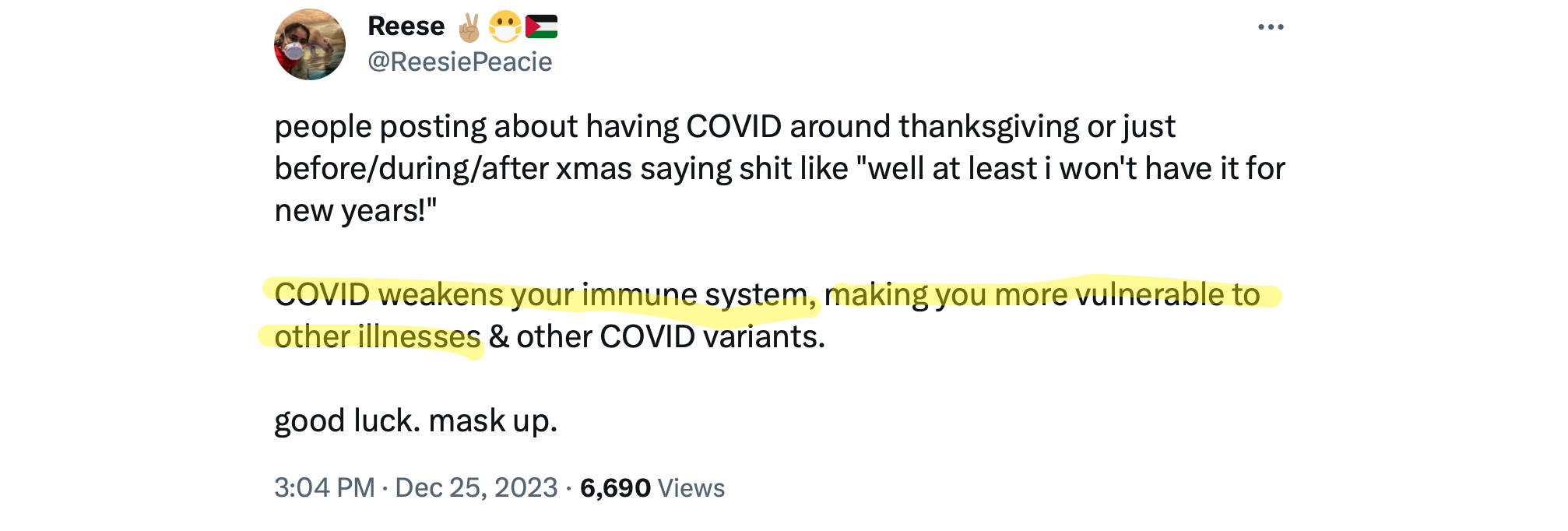Screen dimensions: 1568x531
Task: Click the masked face emoji
Action: 505,27
